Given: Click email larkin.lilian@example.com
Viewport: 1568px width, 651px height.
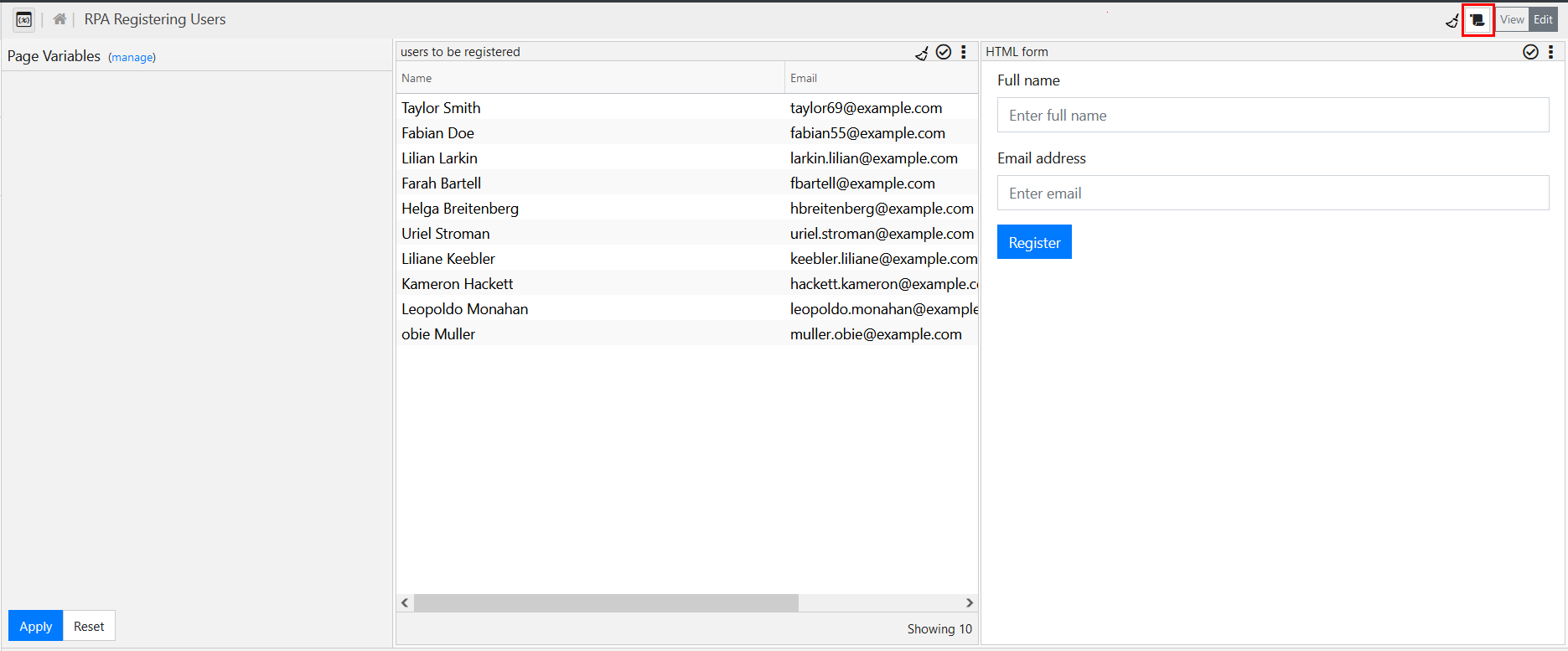Looking at the screenshot, I should click(x=874, y=158).
